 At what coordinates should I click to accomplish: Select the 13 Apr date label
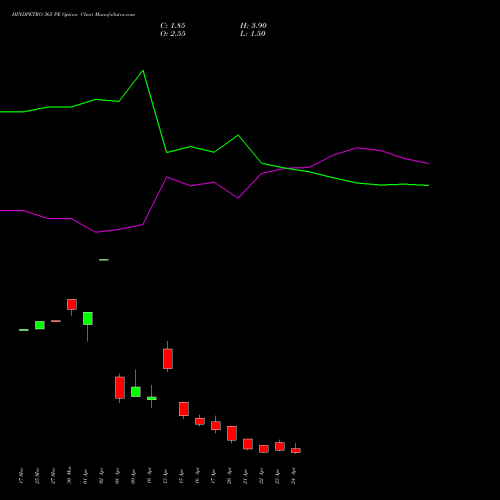(165, 476)
